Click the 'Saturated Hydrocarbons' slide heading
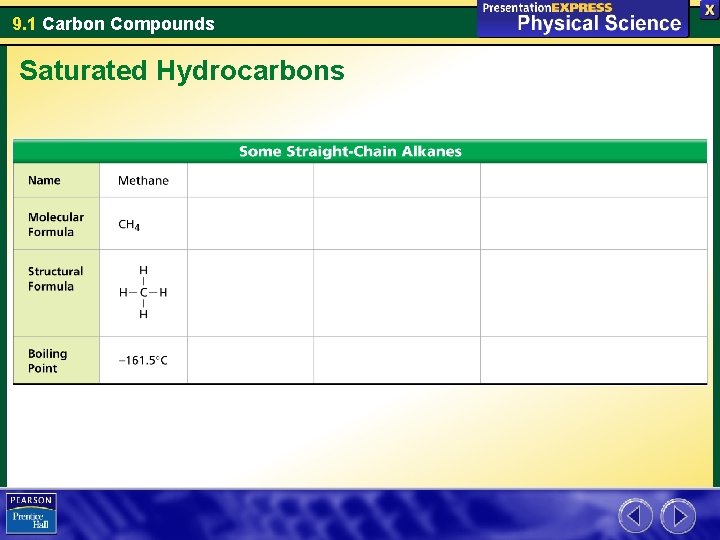The image size is (720, 540). pyautogui.click(x=182, y=71)
